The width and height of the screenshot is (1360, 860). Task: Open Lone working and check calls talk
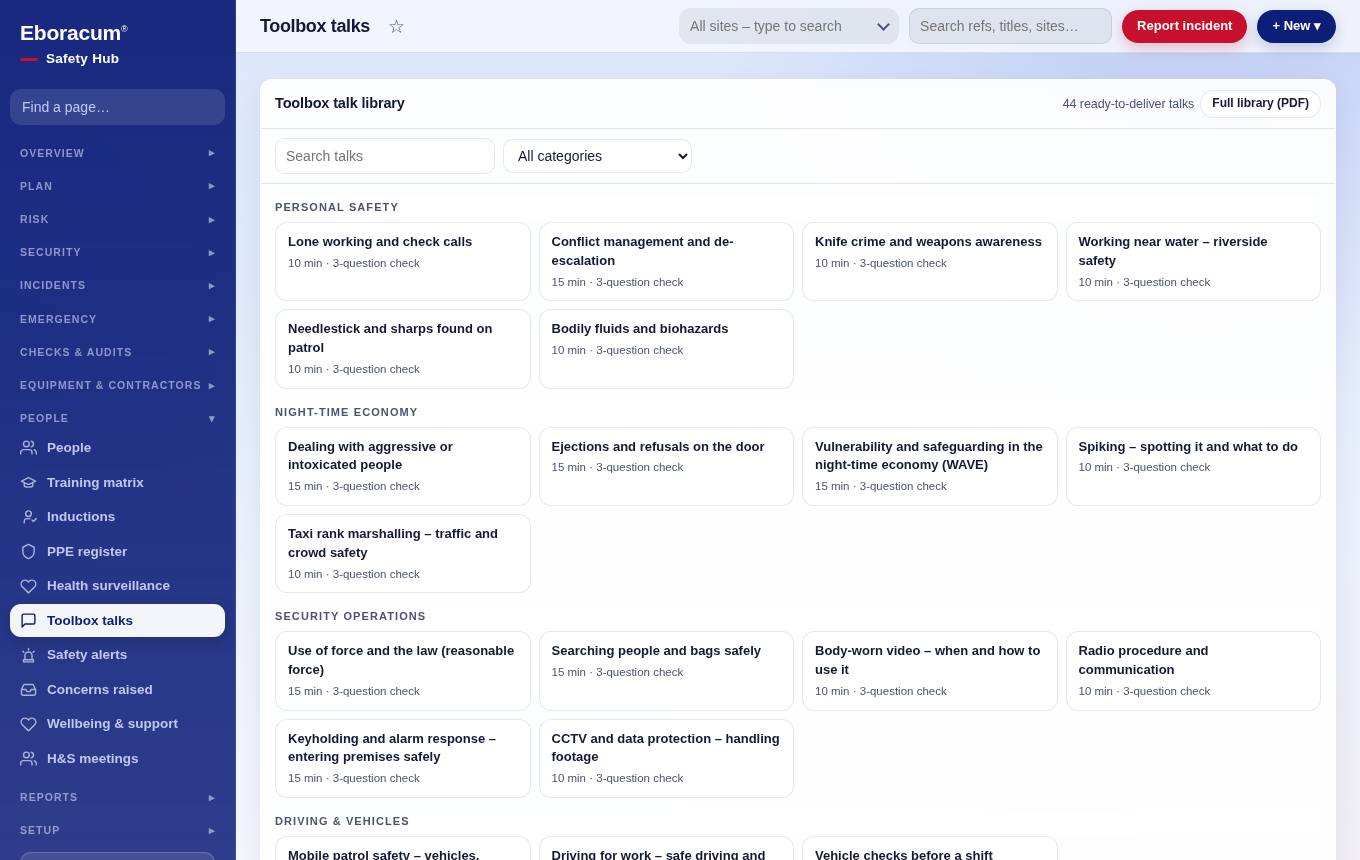403,262
